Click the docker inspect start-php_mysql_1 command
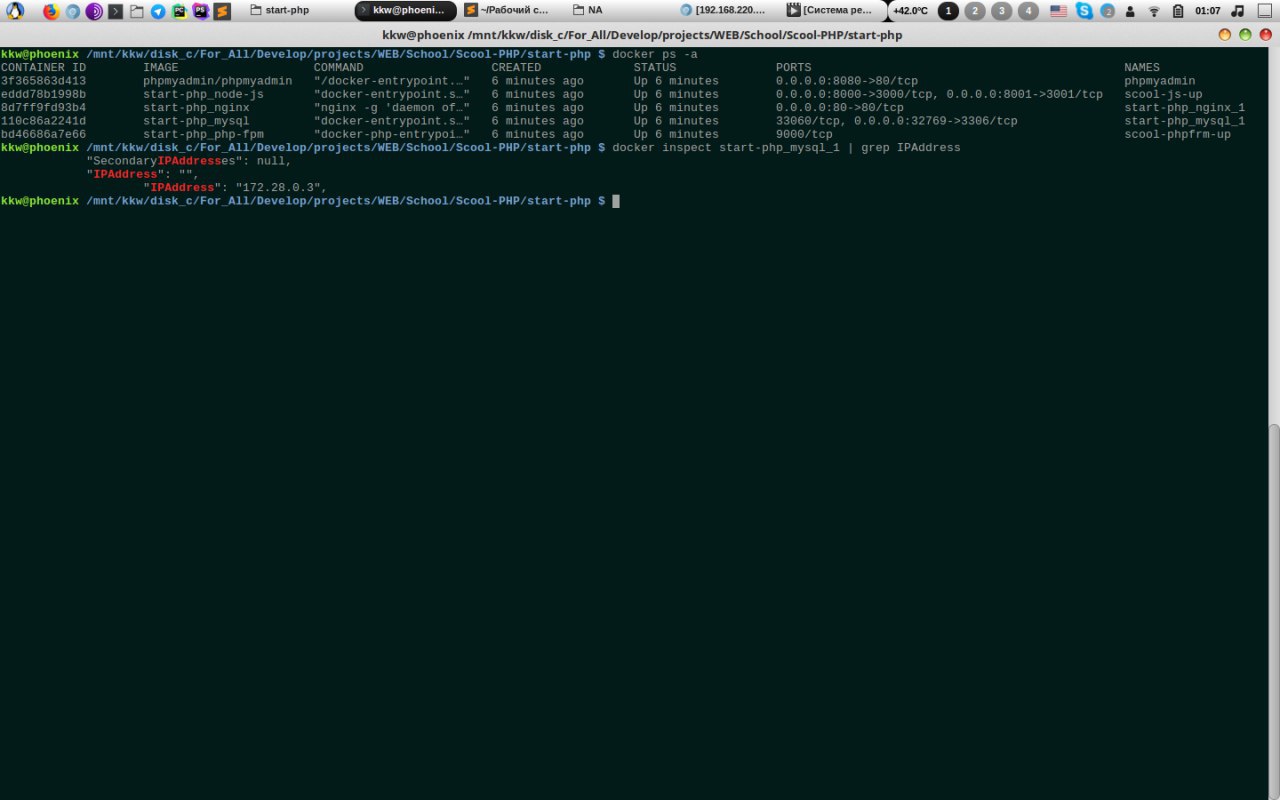 pyautogui.click(x=726, y=147)
